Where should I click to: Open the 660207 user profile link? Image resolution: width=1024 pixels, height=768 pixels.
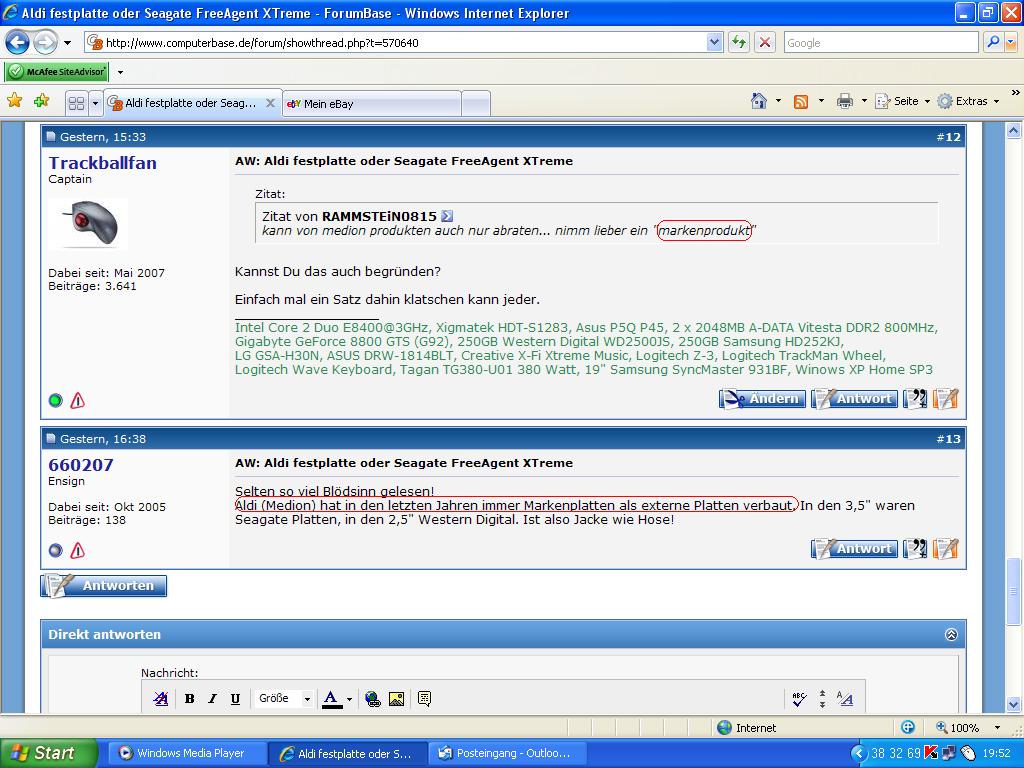click(81, 465)
